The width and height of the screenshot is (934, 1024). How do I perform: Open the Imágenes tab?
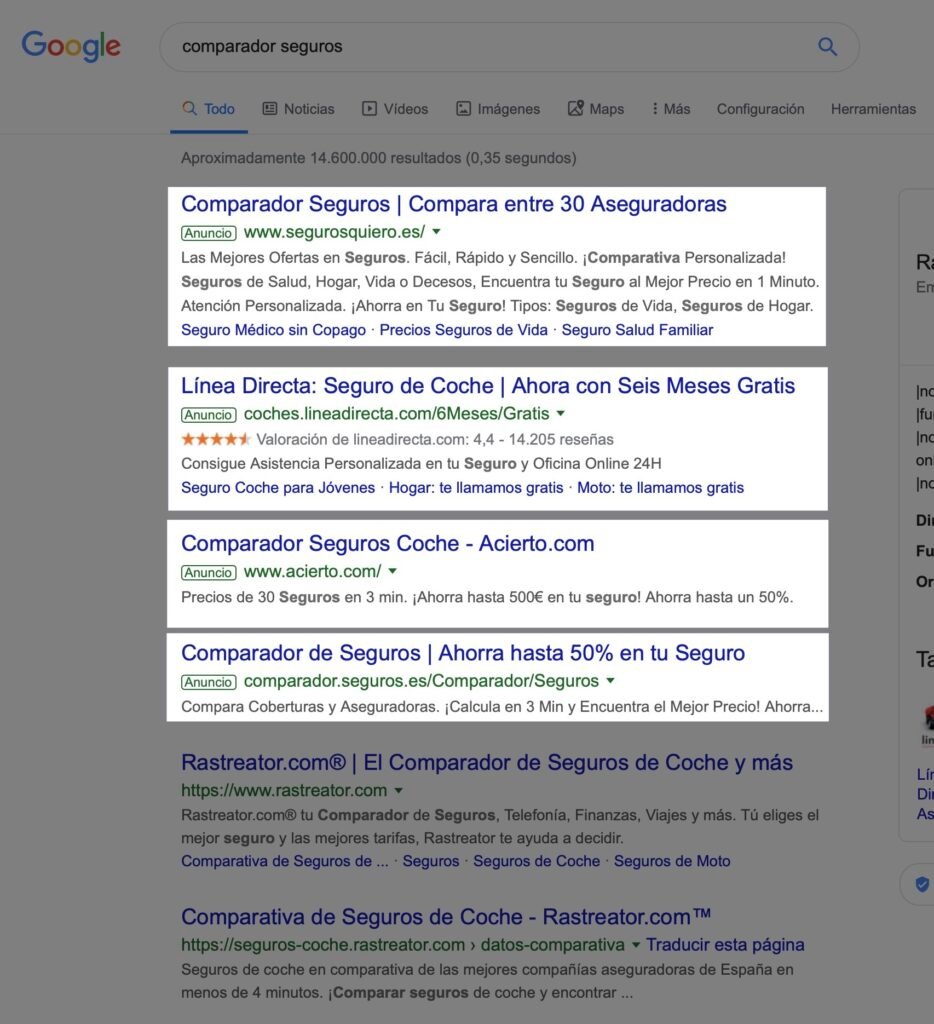click(x=498, y=109)
